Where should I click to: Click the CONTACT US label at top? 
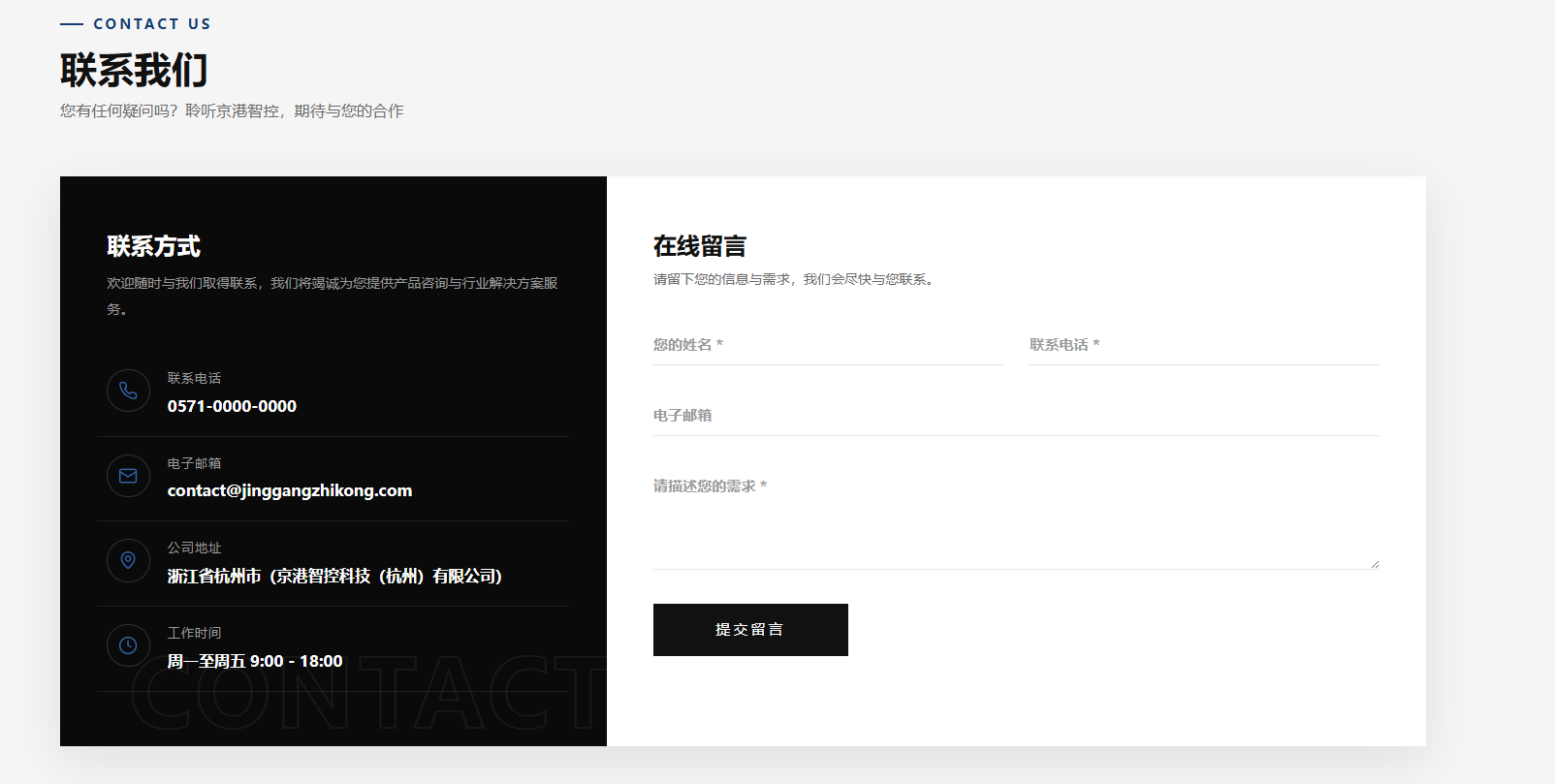pos(152,24)
